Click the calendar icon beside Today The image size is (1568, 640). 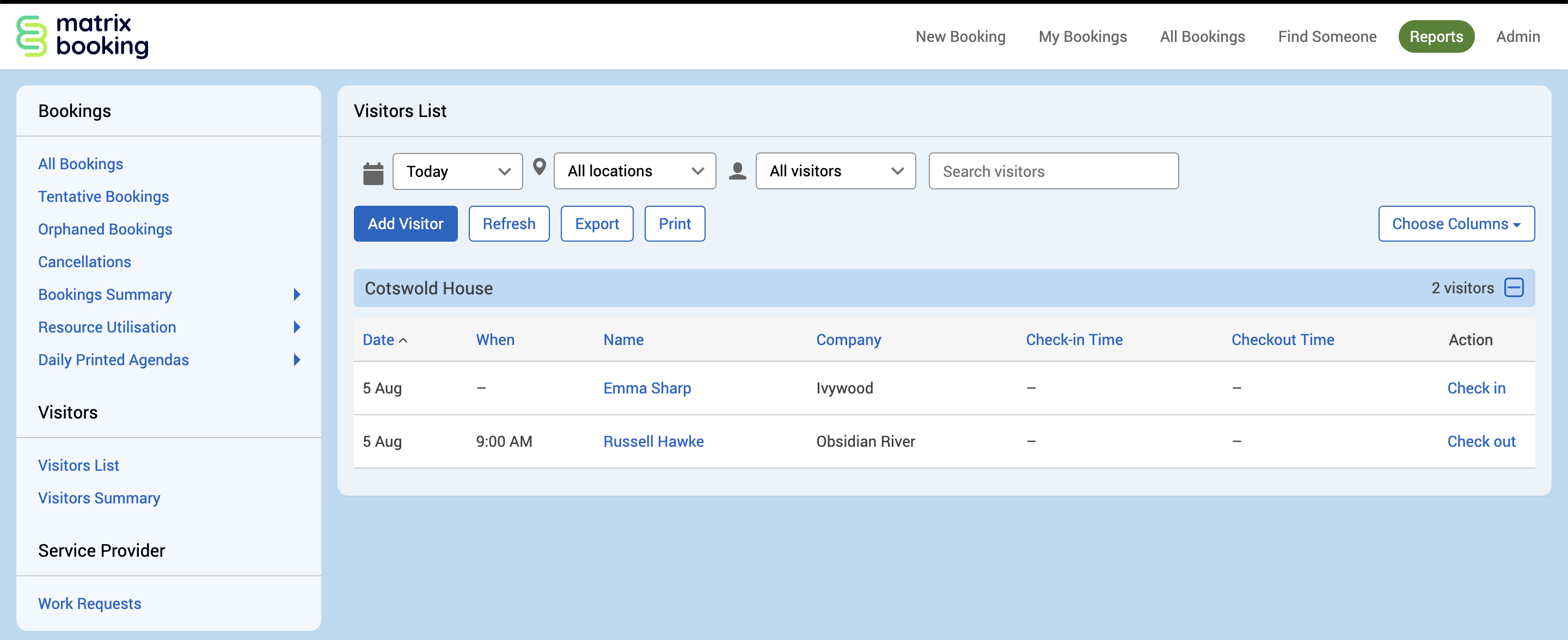(373, 173)
